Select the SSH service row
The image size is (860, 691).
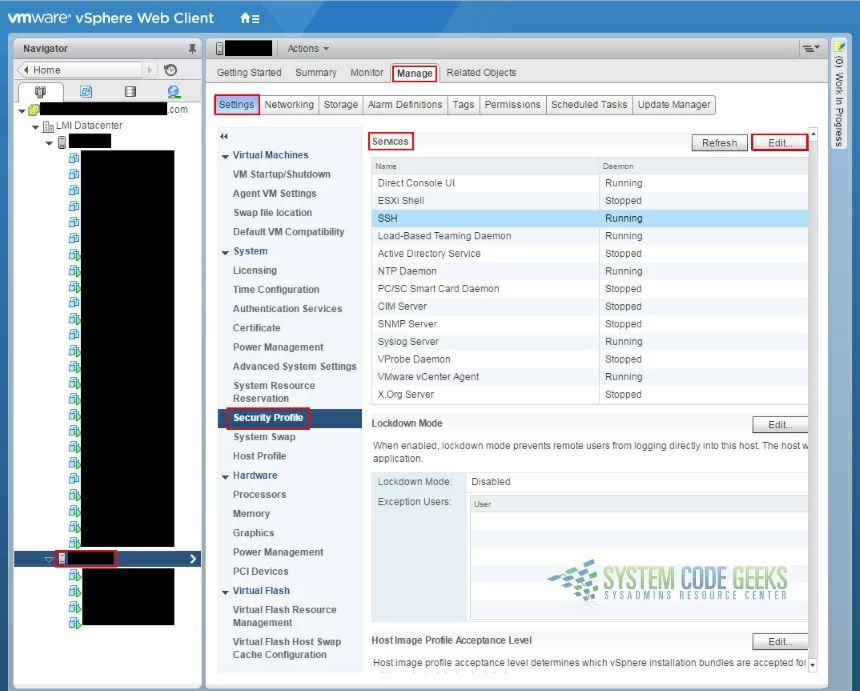point(590,218)
